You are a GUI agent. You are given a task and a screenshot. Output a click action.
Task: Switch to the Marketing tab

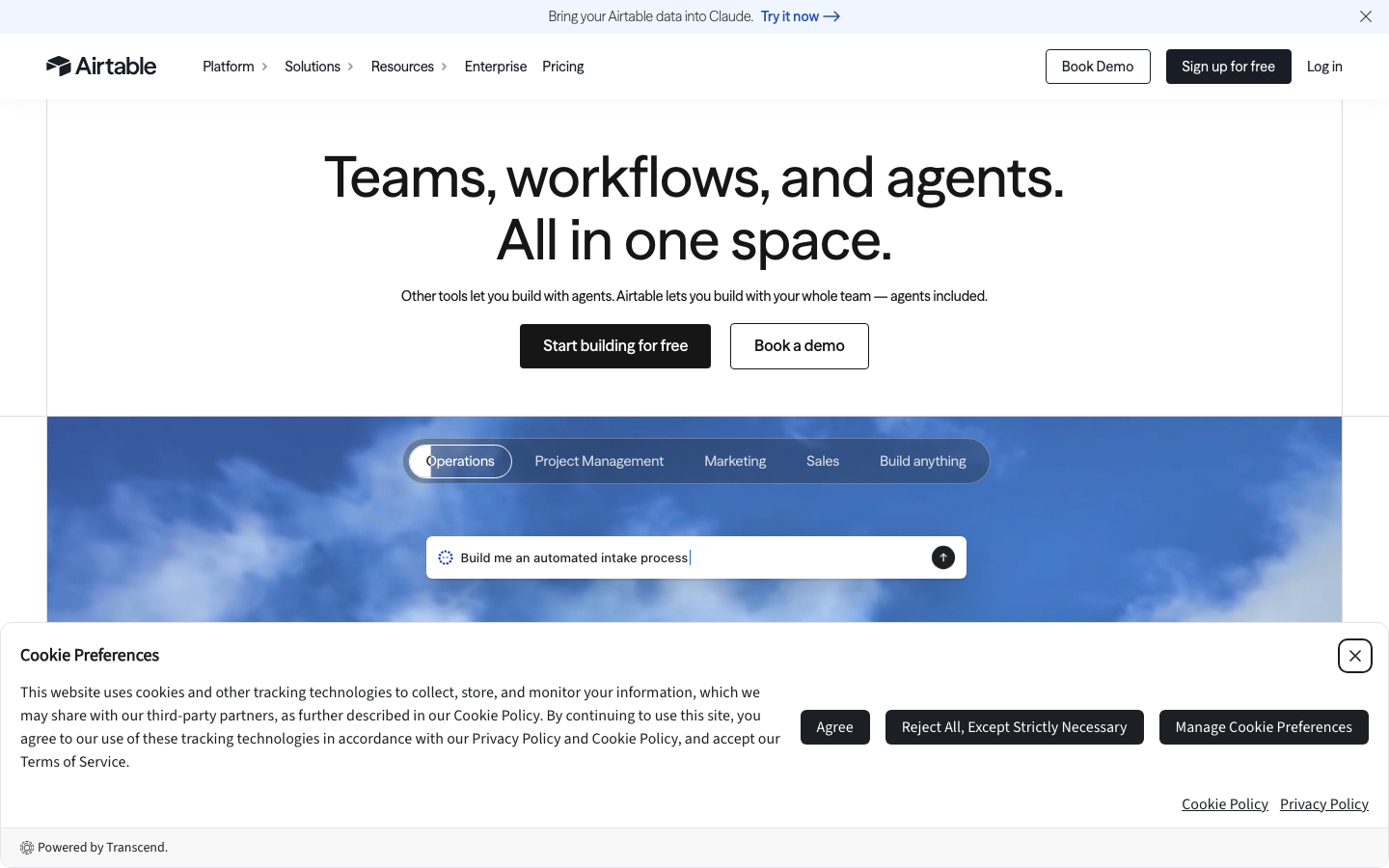point(735,461)
